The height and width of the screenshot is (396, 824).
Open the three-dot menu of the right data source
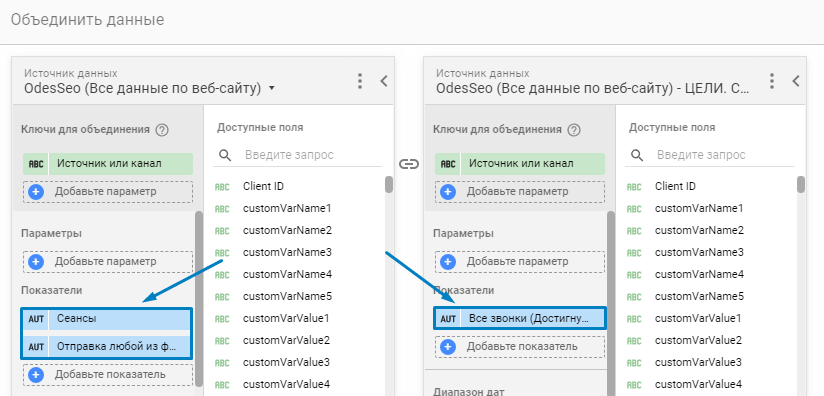pos(772,81)
